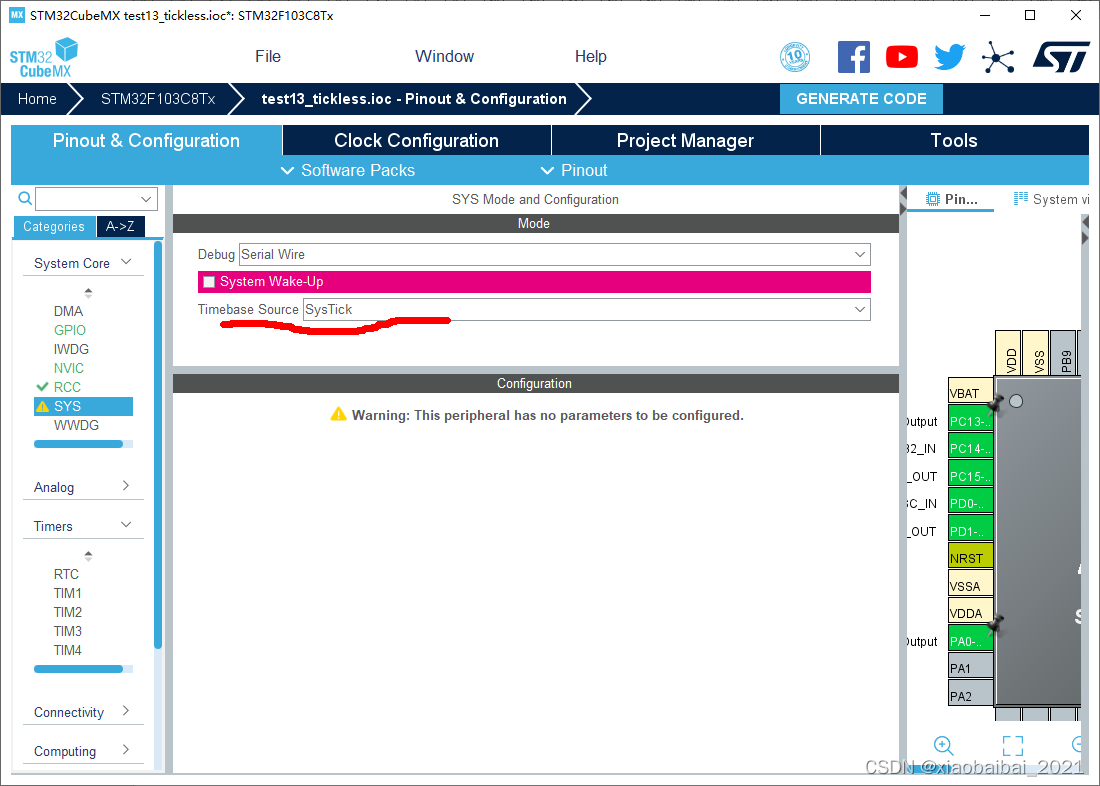Viewport: 1100px width, 786px height.
Task: Click the PC14 pin on chip
Action: [x=970, y=448]
